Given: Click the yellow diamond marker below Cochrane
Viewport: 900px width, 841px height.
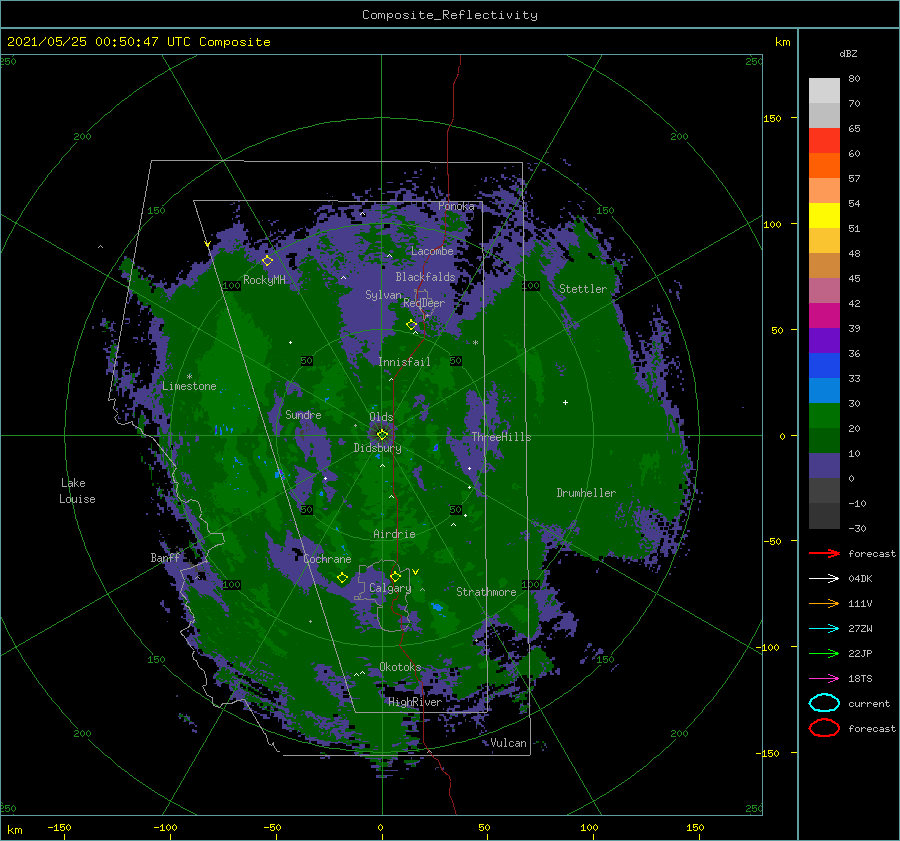Looking at the screenshot, I should [x=343, y=578].
